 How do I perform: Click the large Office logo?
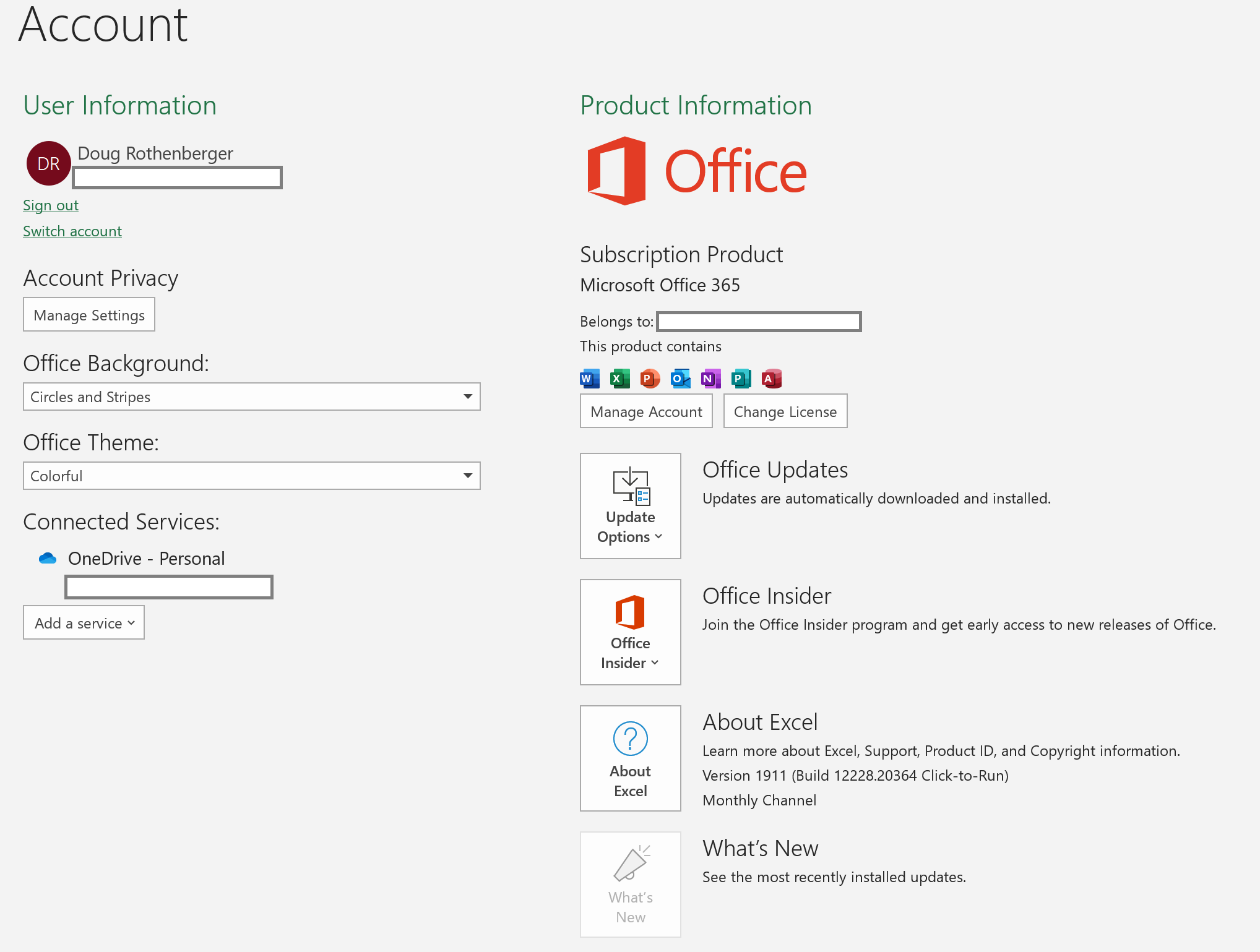pyautogui.click(x=697, y=171)
